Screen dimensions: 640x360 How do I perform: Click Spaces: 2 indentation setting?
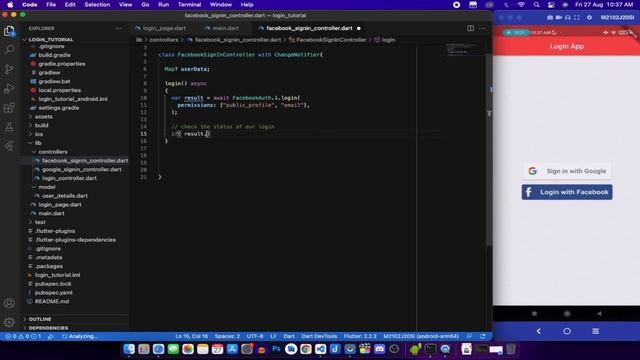(227, 336)
